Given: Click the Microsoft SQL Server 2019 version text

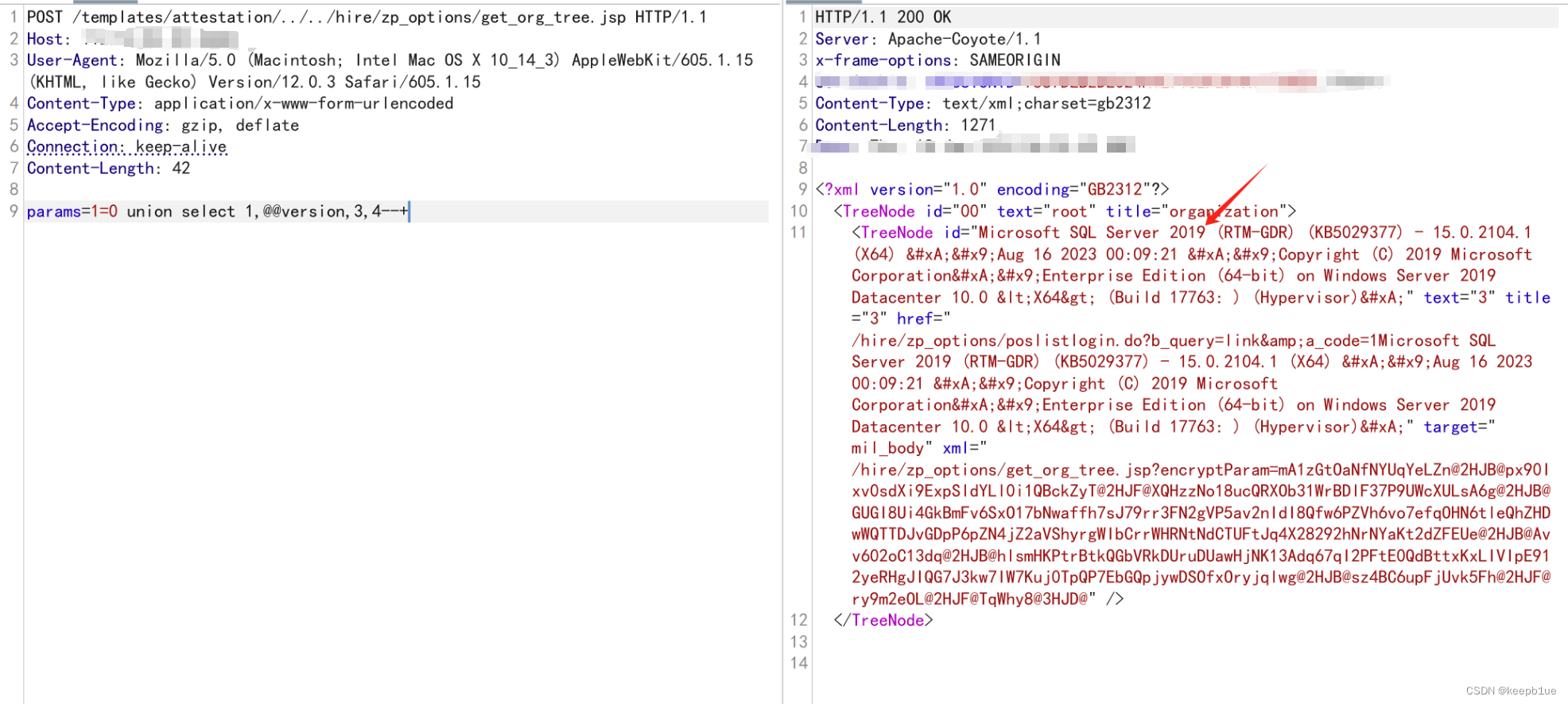Looking at the screenshot, I should [x=1092, y=233].
